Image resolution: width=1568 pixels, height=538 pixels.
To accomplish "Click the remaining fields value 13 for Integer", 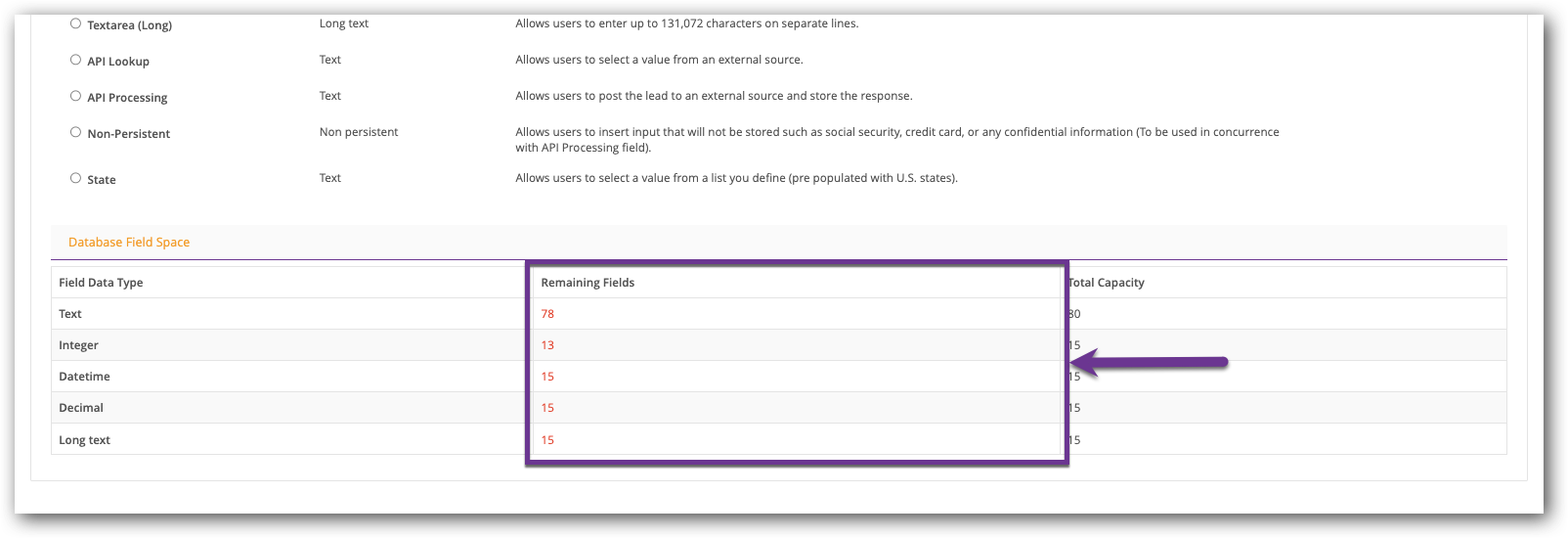I will pos(547,345).
